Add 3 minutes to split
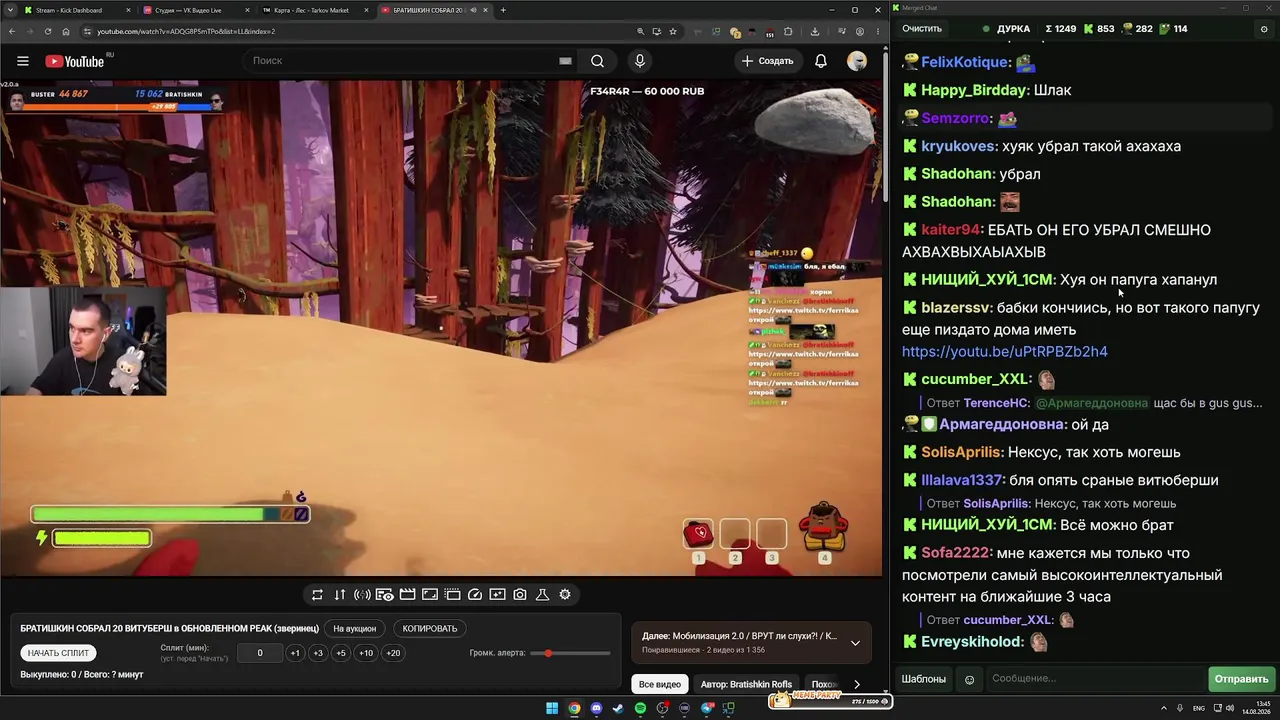Viewport: 1280px width, 720px height. coord(318,653)
